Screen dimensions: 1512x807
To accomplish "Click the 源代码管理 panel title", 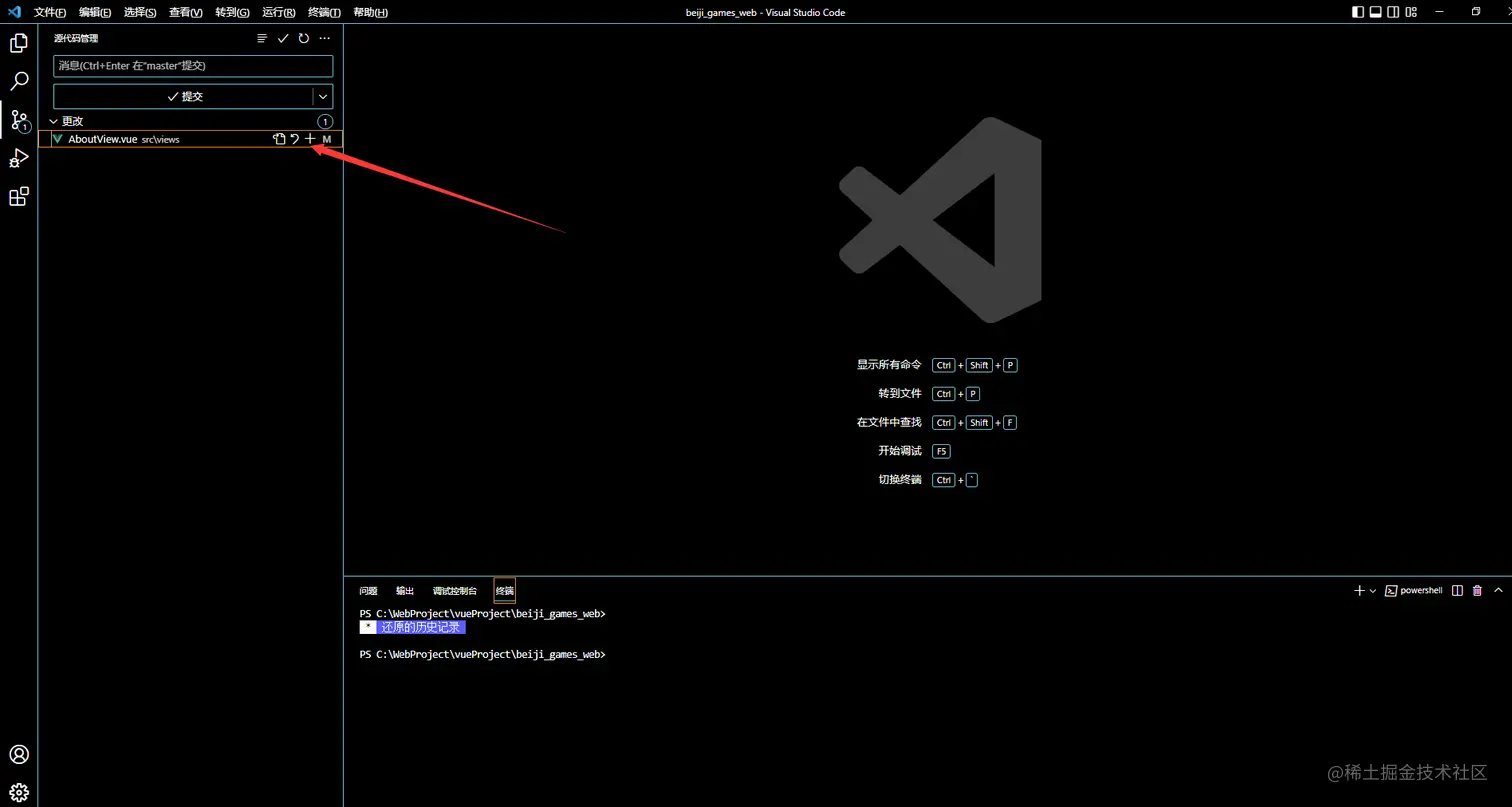I will [76, 38].
